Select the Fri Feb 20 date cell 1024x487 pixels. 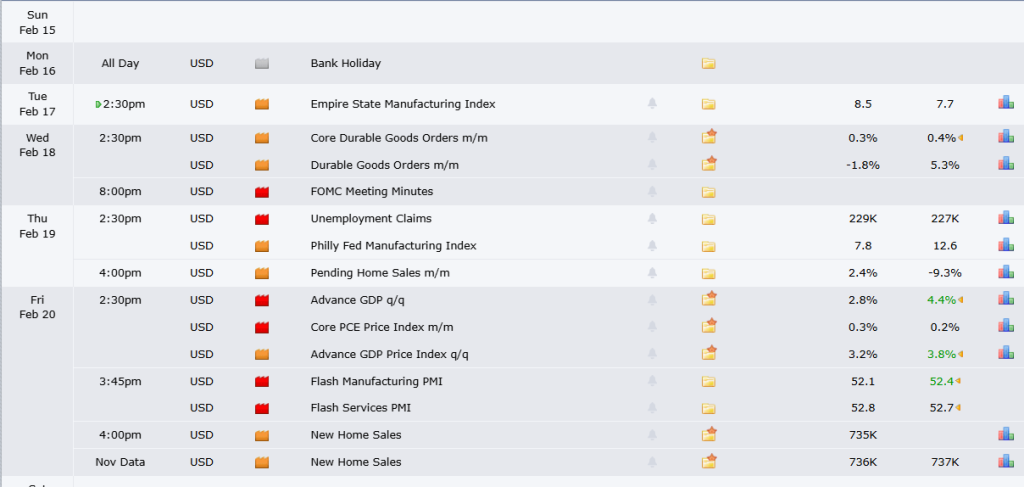pyautogui.click(x=37, y=307)
